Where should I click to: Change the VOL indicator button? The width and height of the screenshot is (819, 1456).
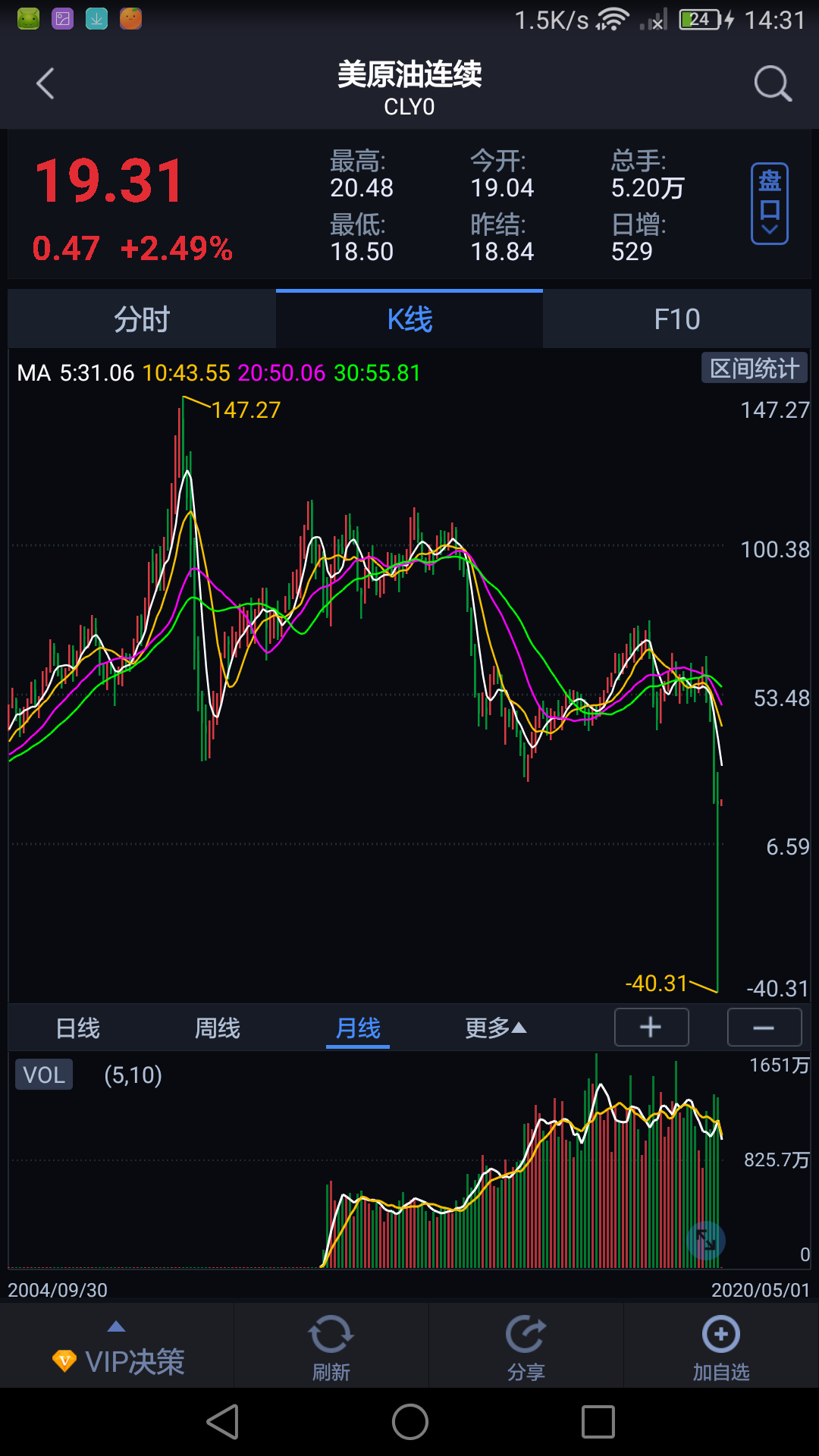point(44,1075)
